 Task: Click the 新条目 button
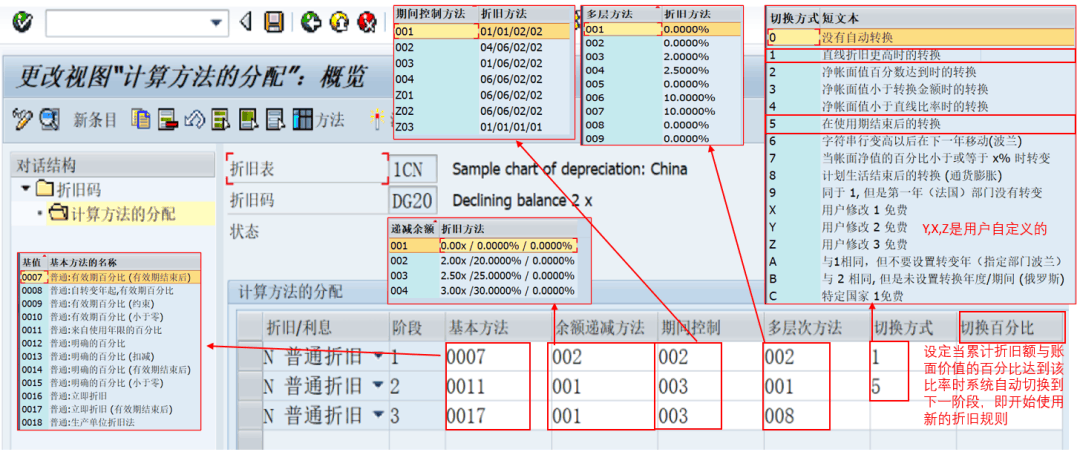click(96, 119)
